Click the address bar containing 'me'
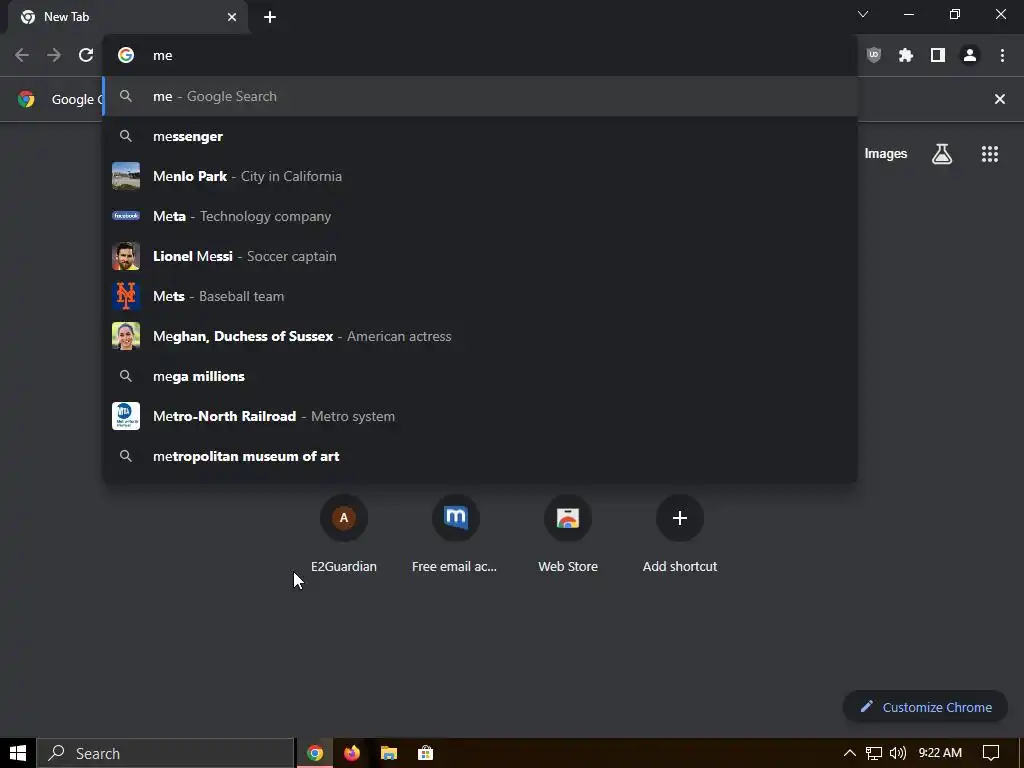 point(480,56)
